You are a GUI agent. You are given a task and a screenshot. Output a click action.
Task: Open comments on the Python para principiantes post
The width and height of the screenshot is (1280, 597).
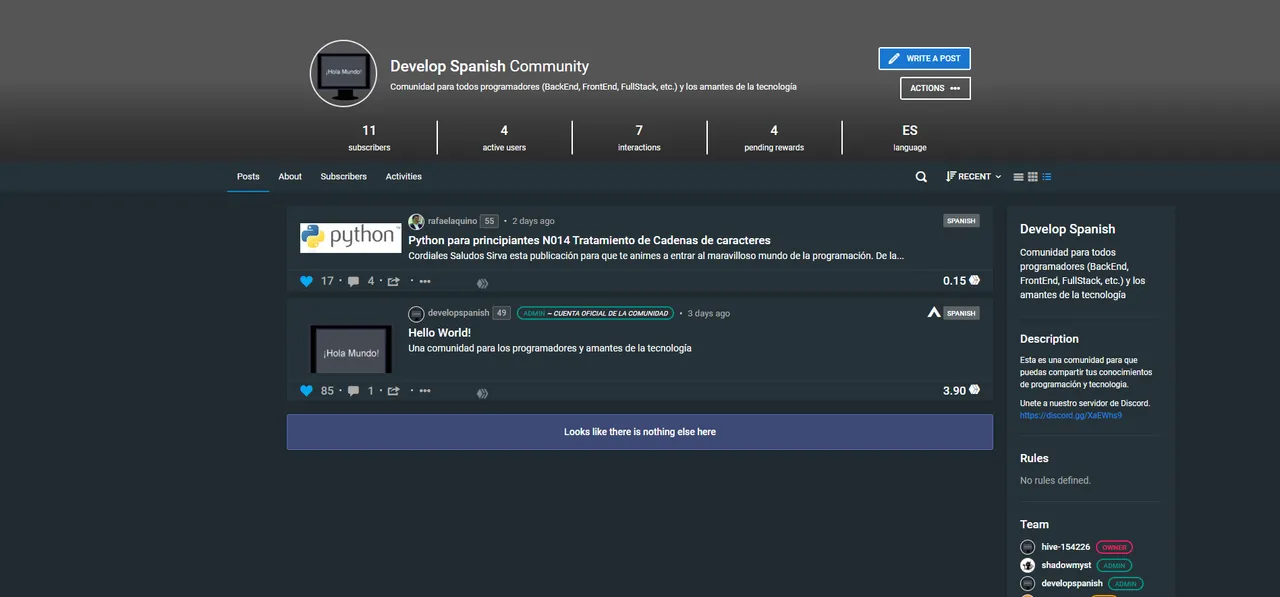coord(353,281)
